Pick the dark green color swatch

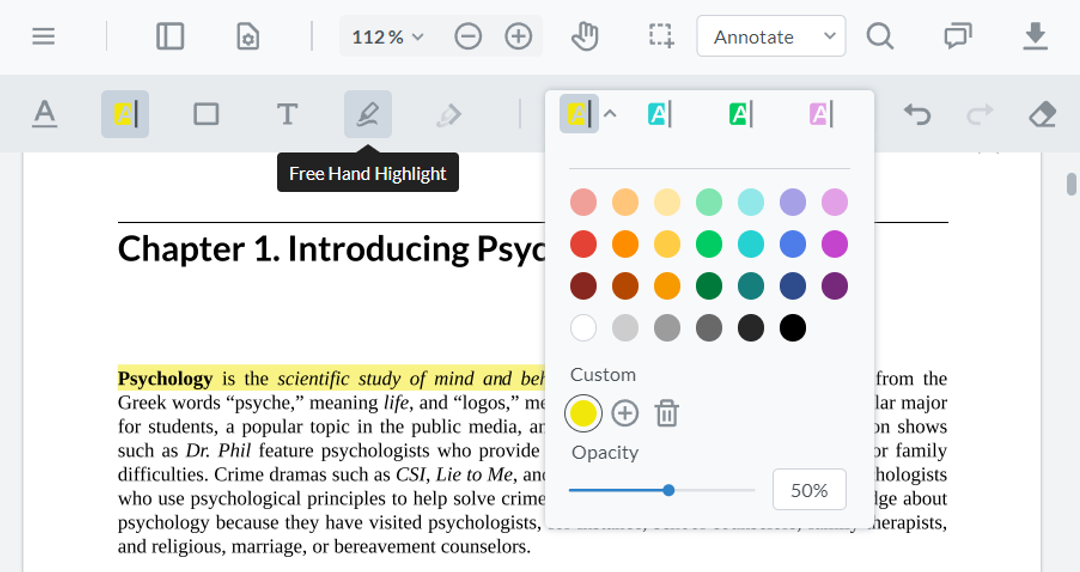point(709,286)
